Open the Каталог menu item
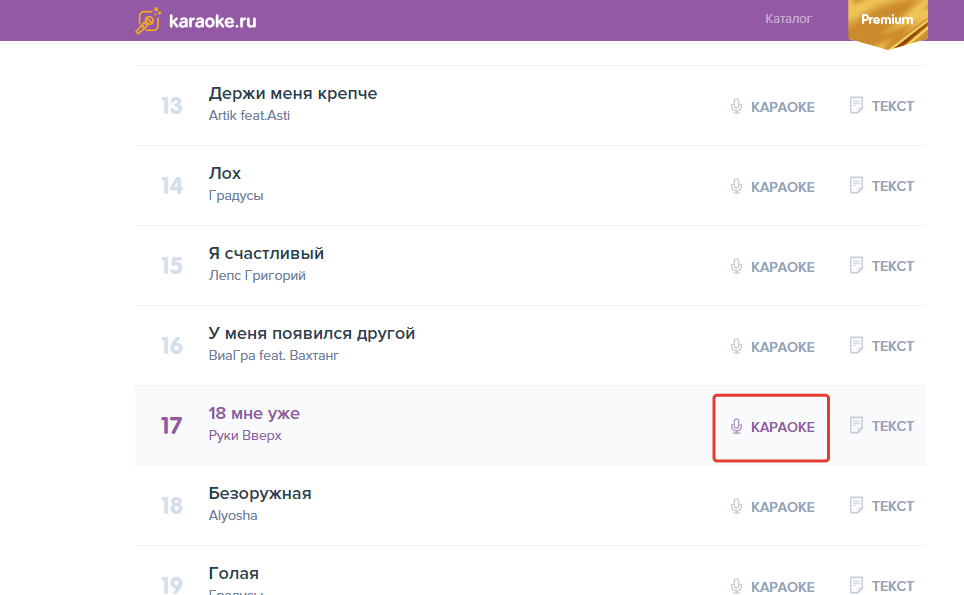964x595 pixels. click(x=788, y=19)
